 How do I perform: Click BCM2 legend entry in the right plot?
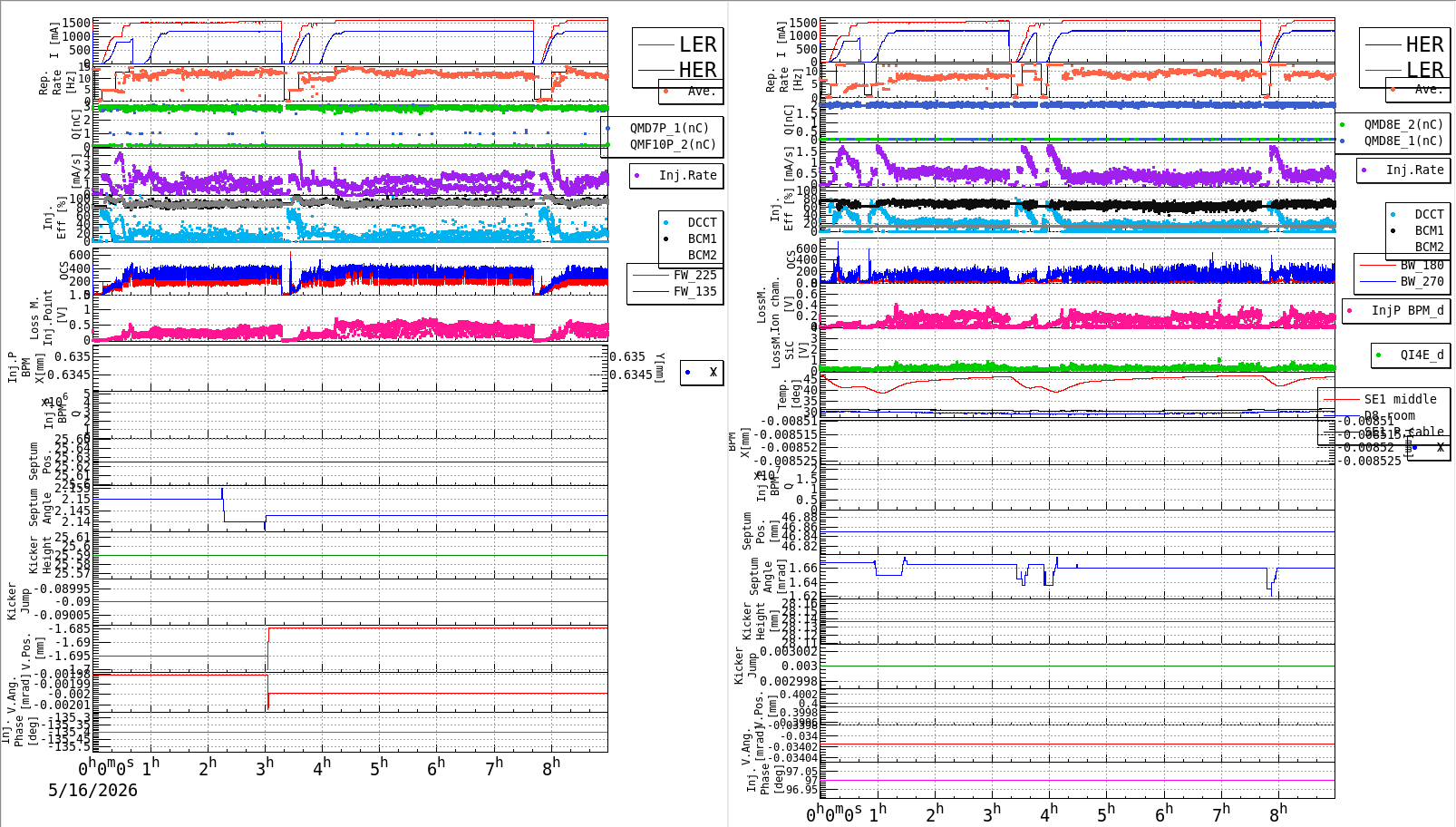[x=1429, y=247]
